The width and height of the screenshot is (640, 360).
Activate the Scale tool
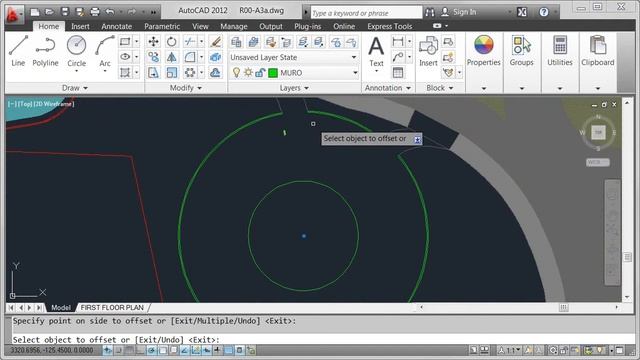pos(171,73)
